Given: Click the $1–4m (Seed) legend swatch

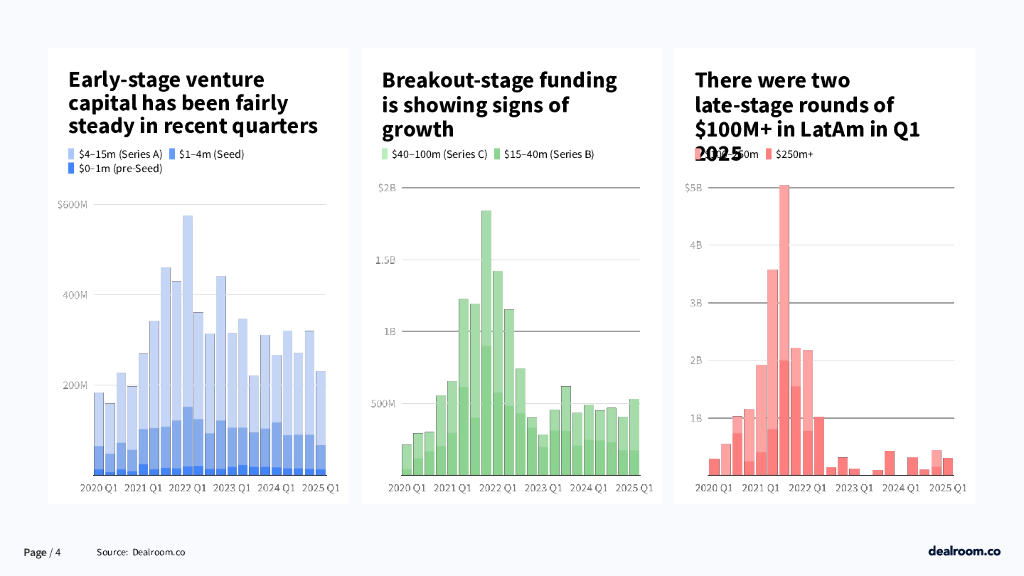Looking at the screenshot, I should click(x=172, y=154).
